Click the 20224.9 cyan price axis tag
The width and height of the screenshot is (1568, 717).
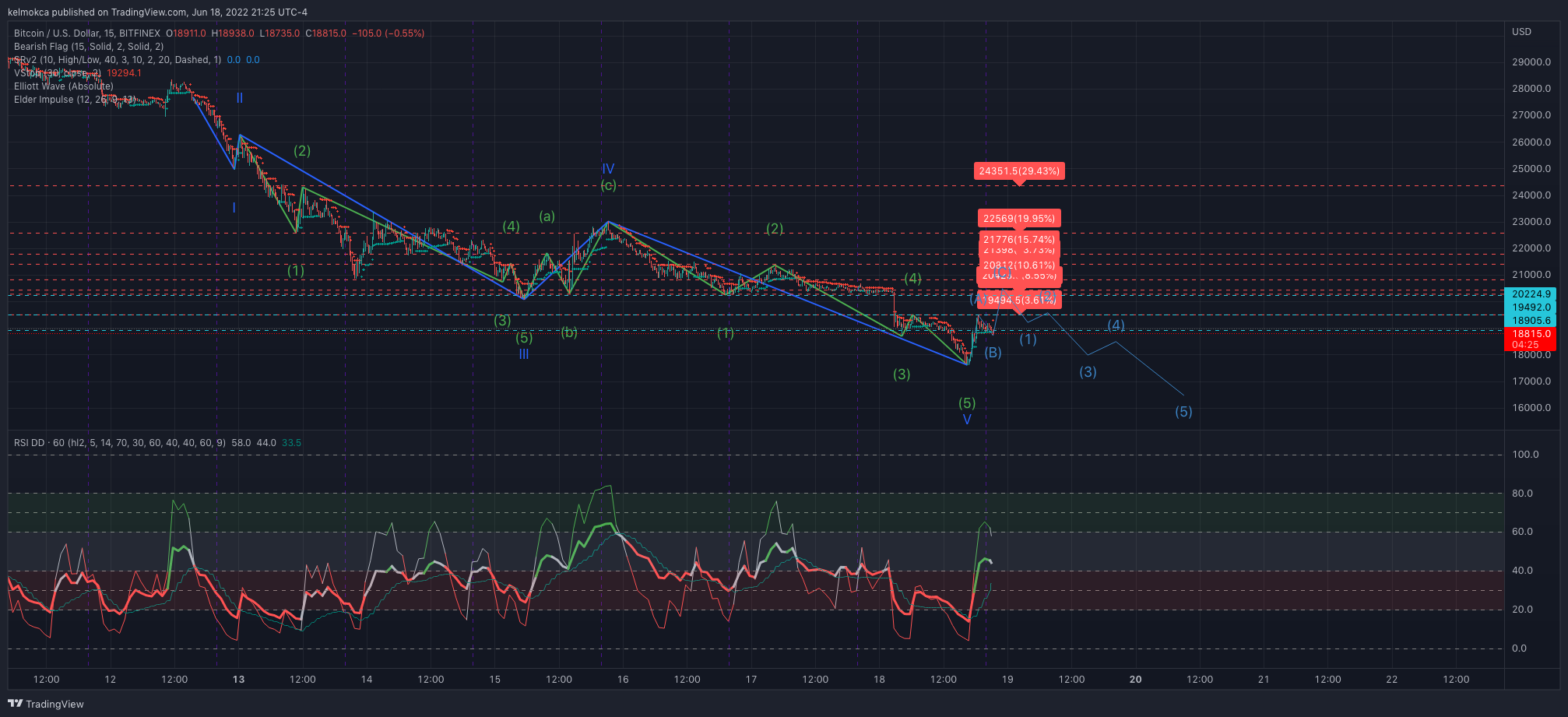tap(1531, 294)
